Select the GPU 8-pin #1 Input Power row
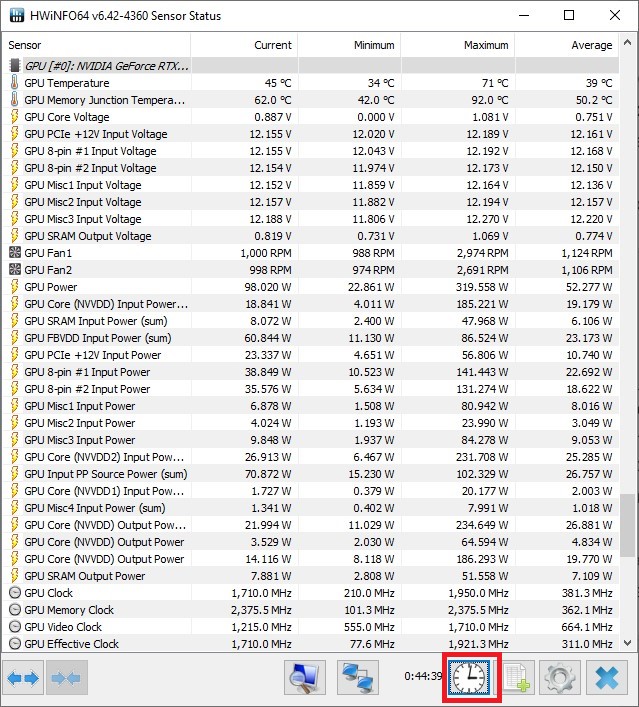Viewport: 639px width, 707px height. point(311,372)
